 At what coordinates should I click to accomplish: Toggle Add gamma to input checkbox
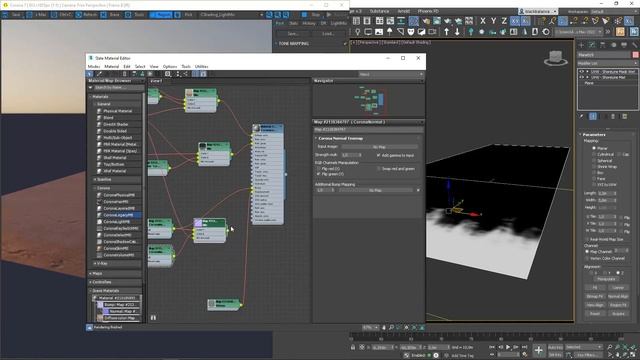378,155
